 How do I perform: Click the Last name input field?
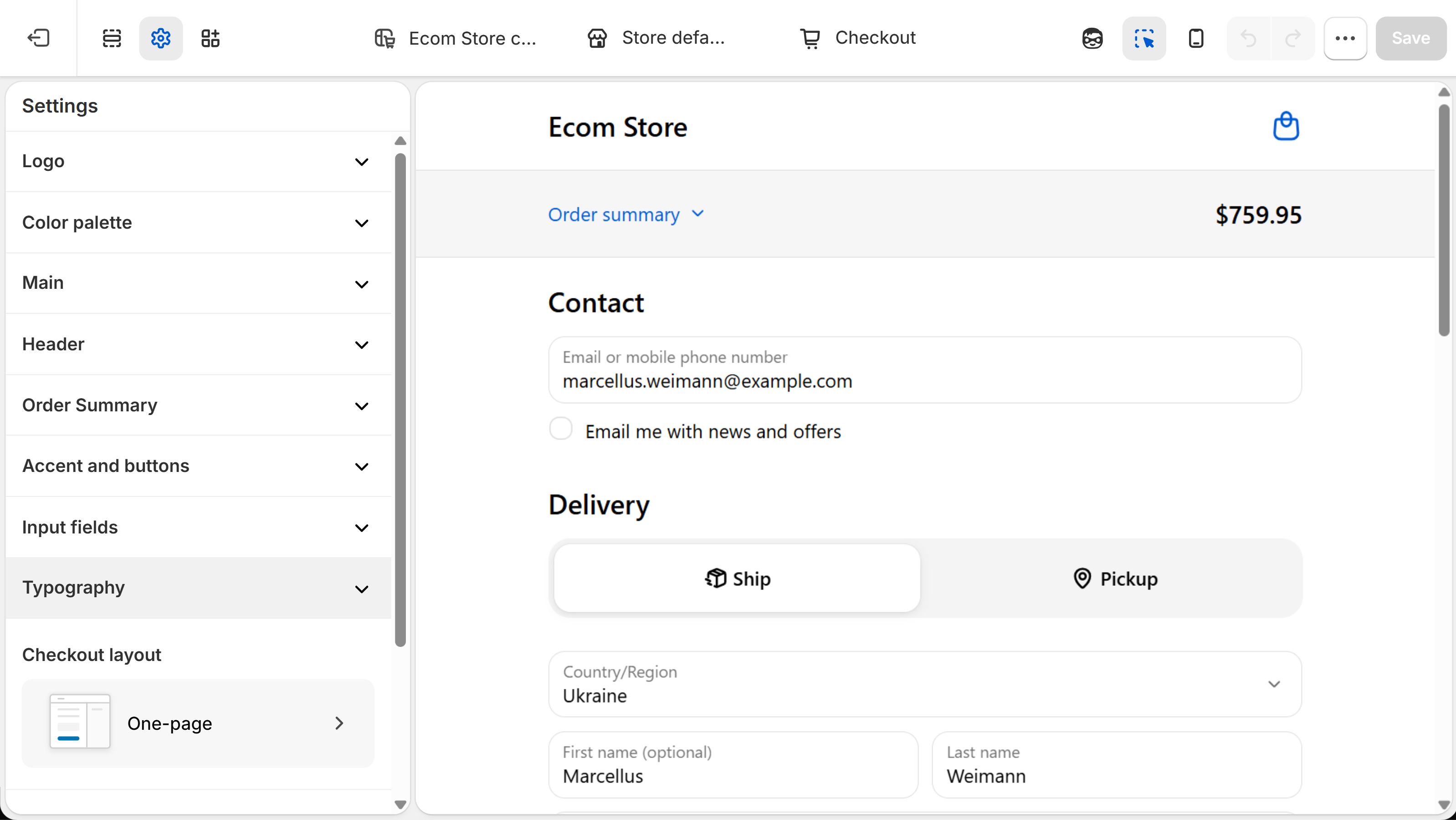point(1117,764)
